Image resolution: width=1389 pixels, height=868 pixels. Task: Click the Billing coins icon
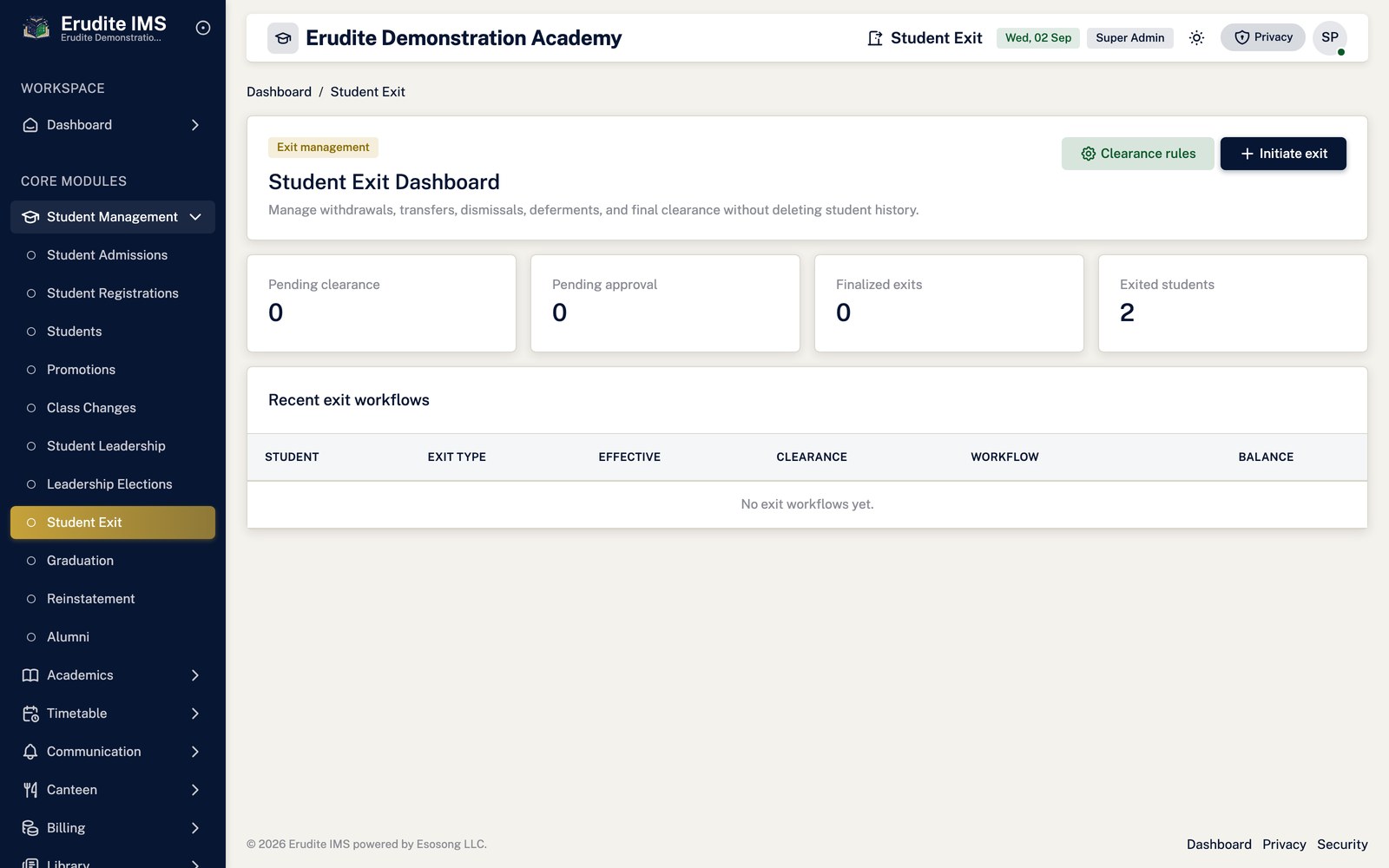pos(30,828)
